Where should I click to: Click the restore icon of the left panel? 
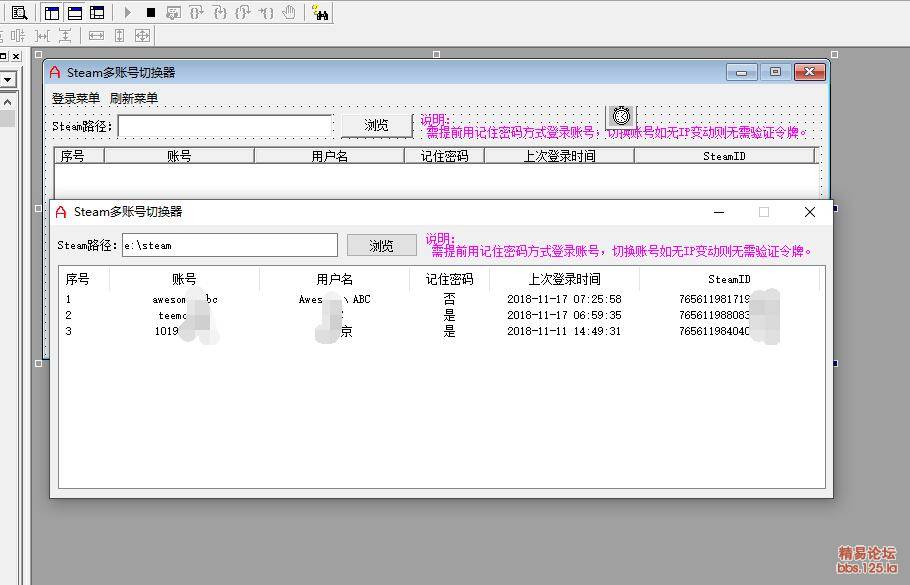(x=3, y=56)
